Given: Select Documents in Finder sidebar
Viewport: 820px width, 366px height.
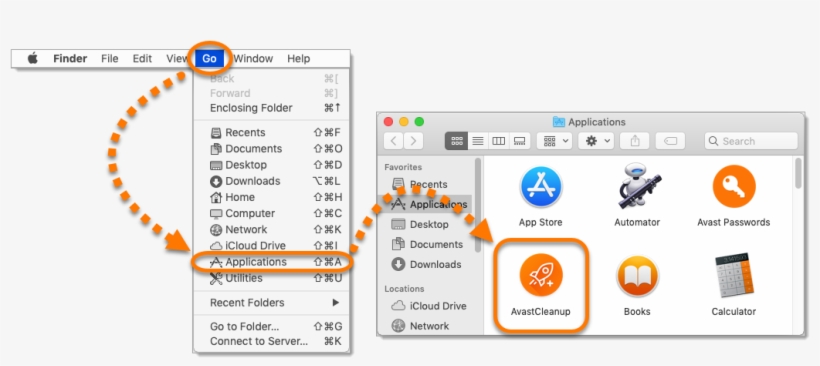Looking at the screenshot, I should [426, 244].
